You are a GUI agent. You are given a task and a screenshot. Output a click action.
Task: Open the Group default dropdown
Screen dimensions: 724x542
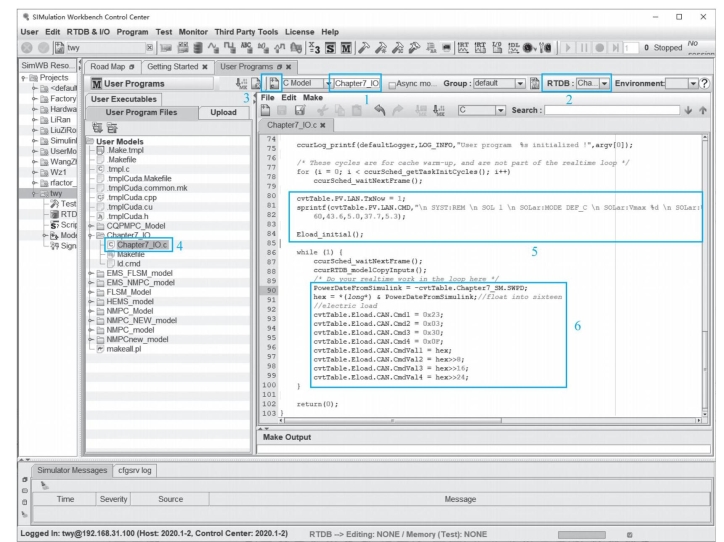520,84
